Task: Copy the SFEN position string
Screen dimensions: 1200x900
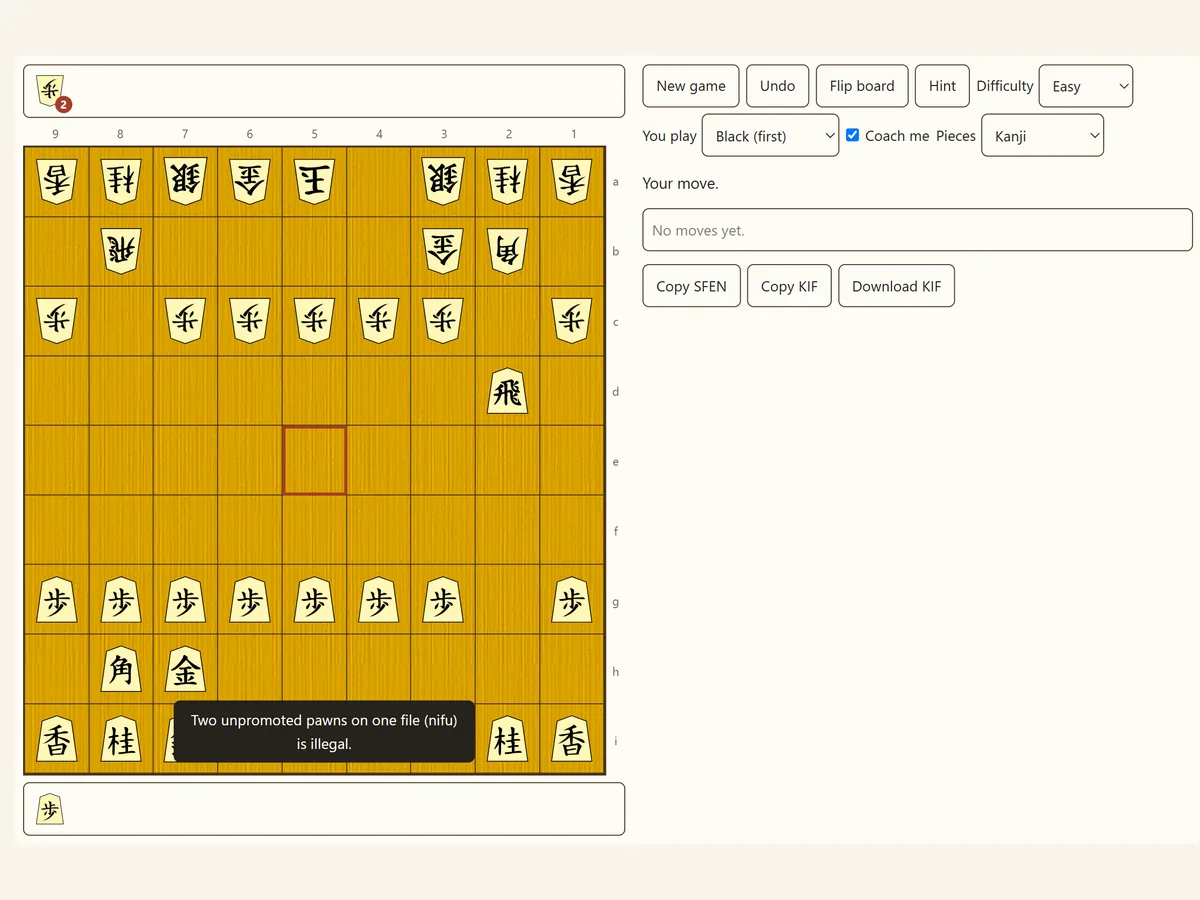Action: coord(691,286)
